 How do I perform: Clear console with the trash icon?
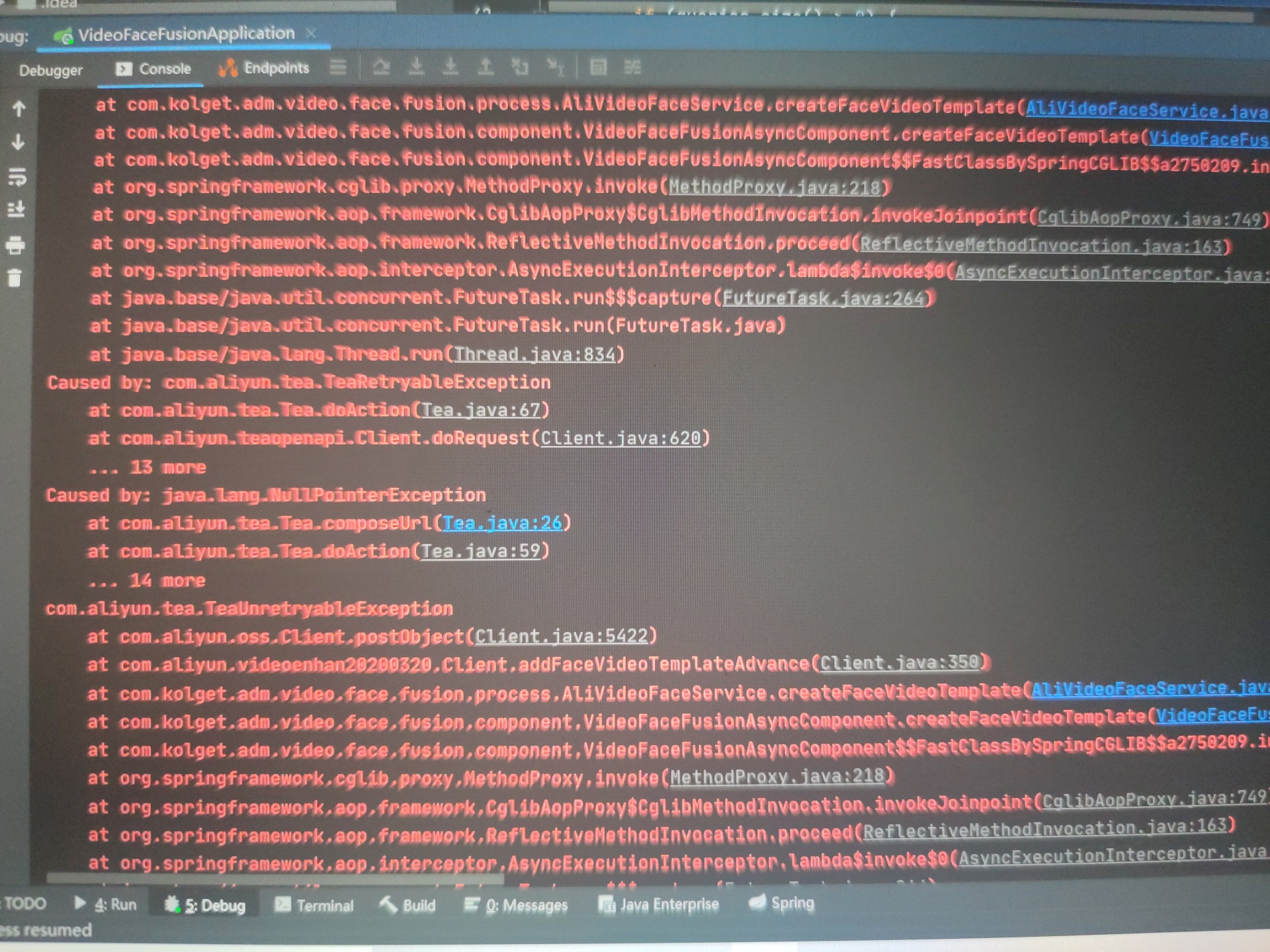(15, 278)
